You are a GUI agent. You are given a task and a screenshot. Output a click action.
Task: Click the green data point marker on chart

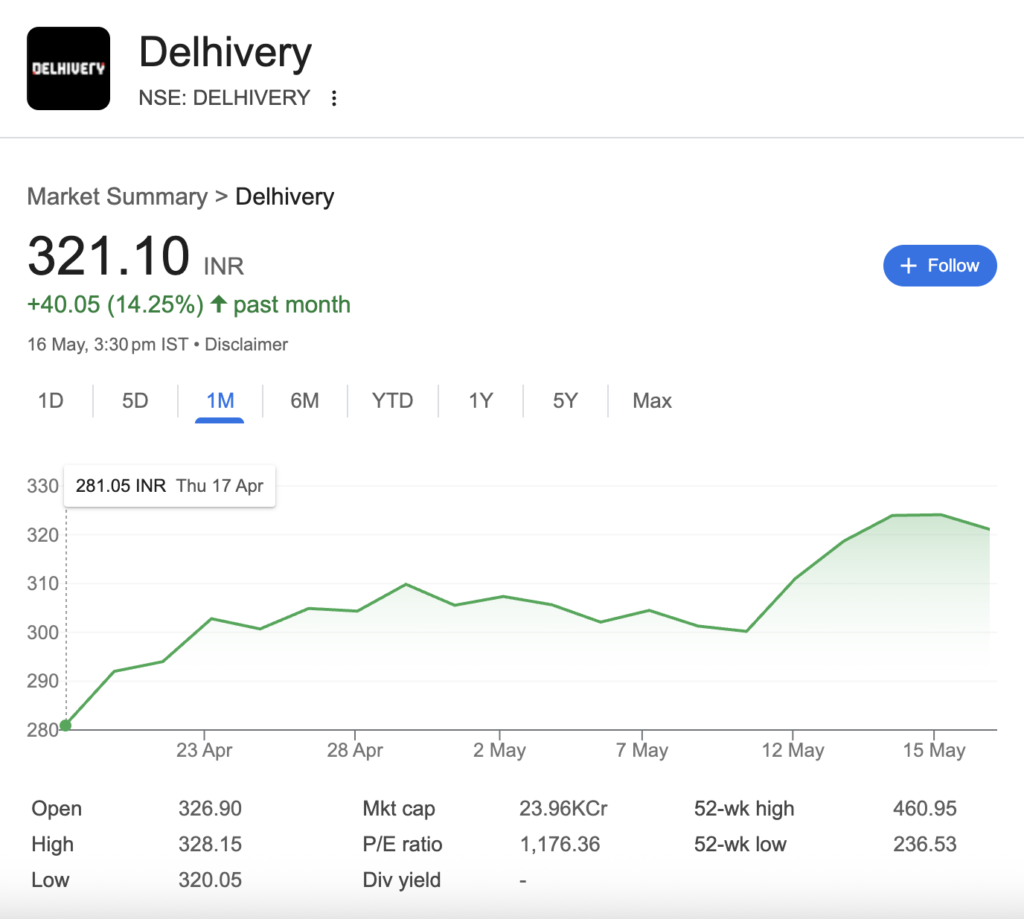pos(66,725)
